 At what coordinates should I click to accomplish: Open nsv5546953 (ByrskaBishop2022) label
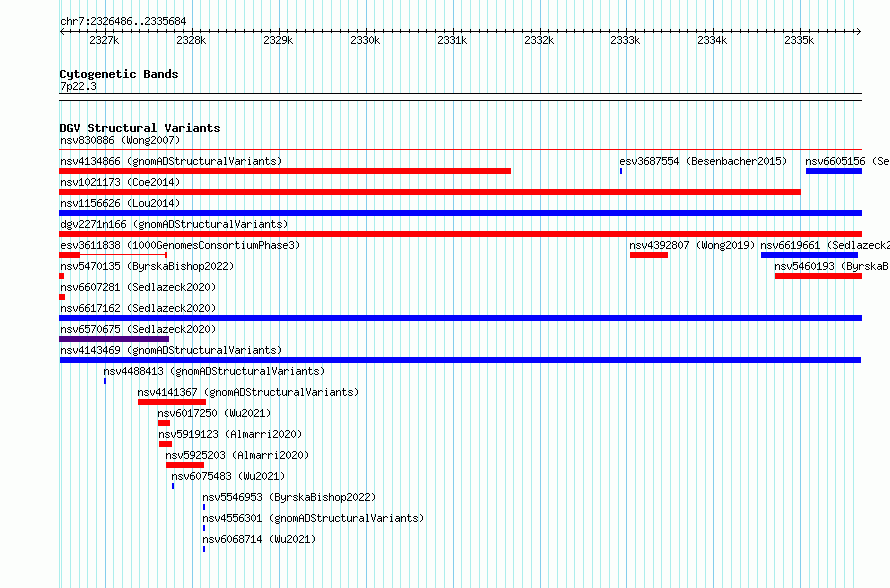point(289,497)
